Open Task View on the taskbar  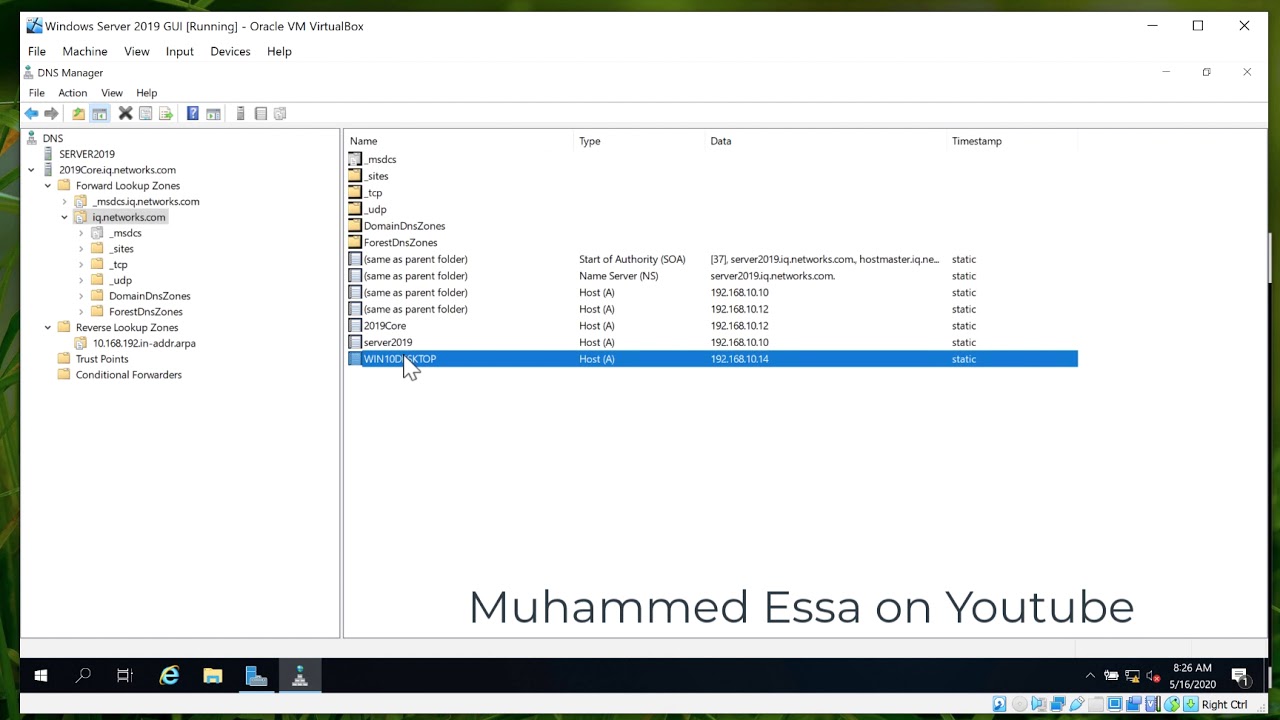[125, 677]
